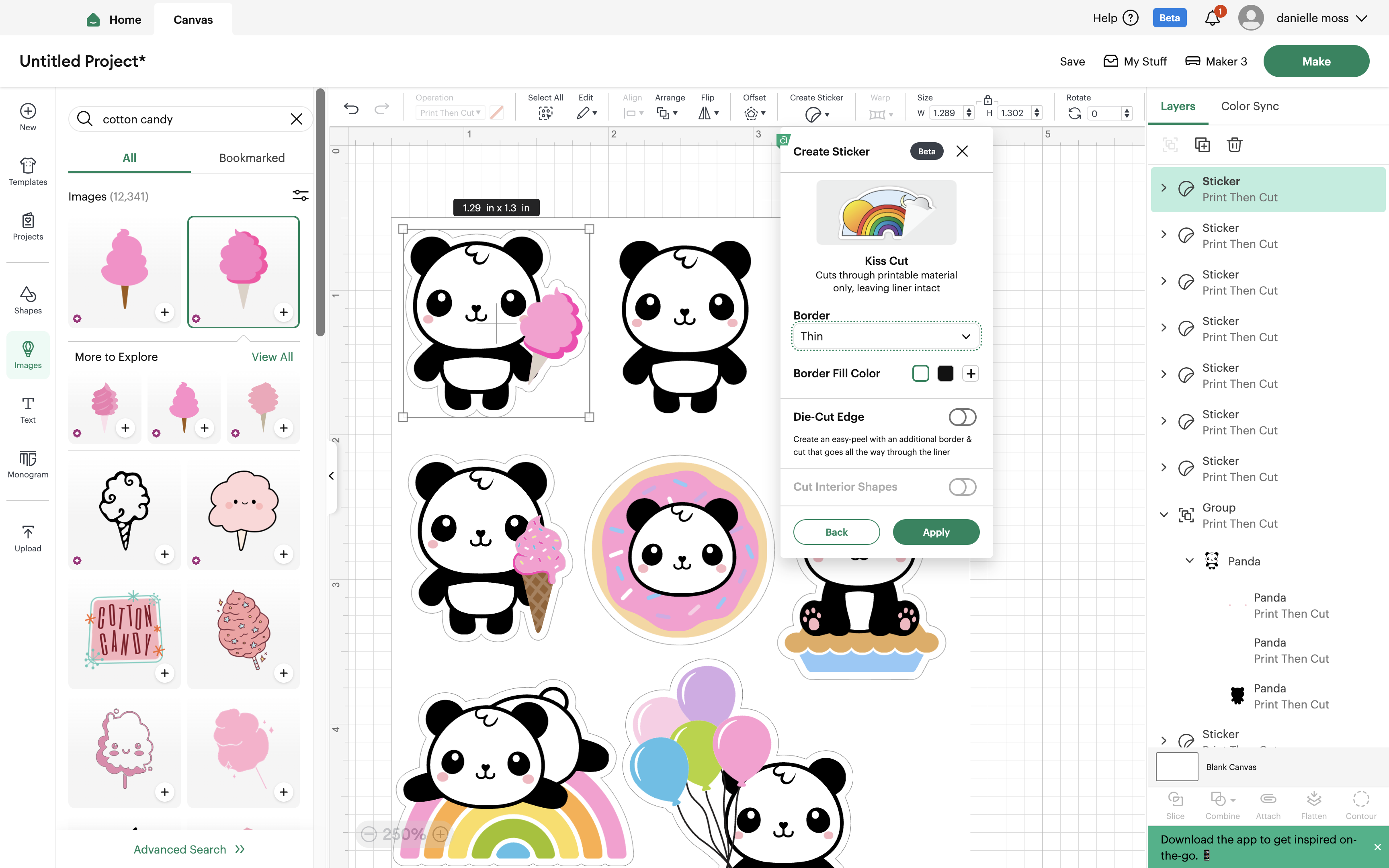
Task: Zoom in with the plus icon
Action: click(440, 834)
